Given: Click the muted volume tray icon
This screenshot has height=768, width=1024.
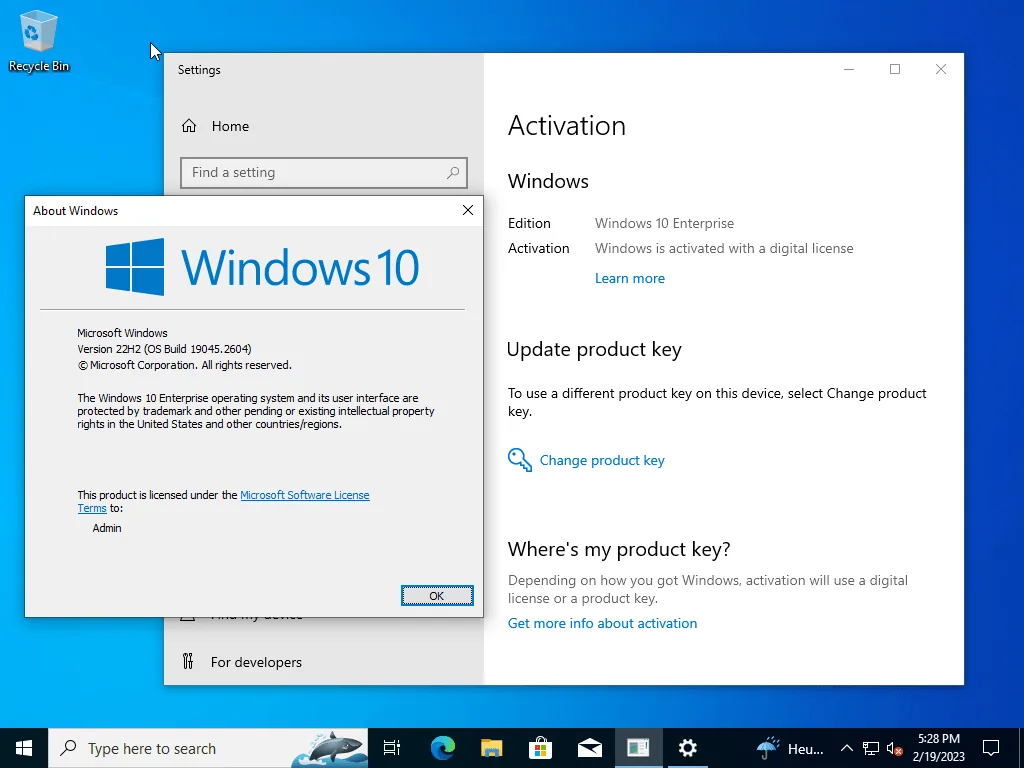Looking at the screenshot, I should coord(895,749).
